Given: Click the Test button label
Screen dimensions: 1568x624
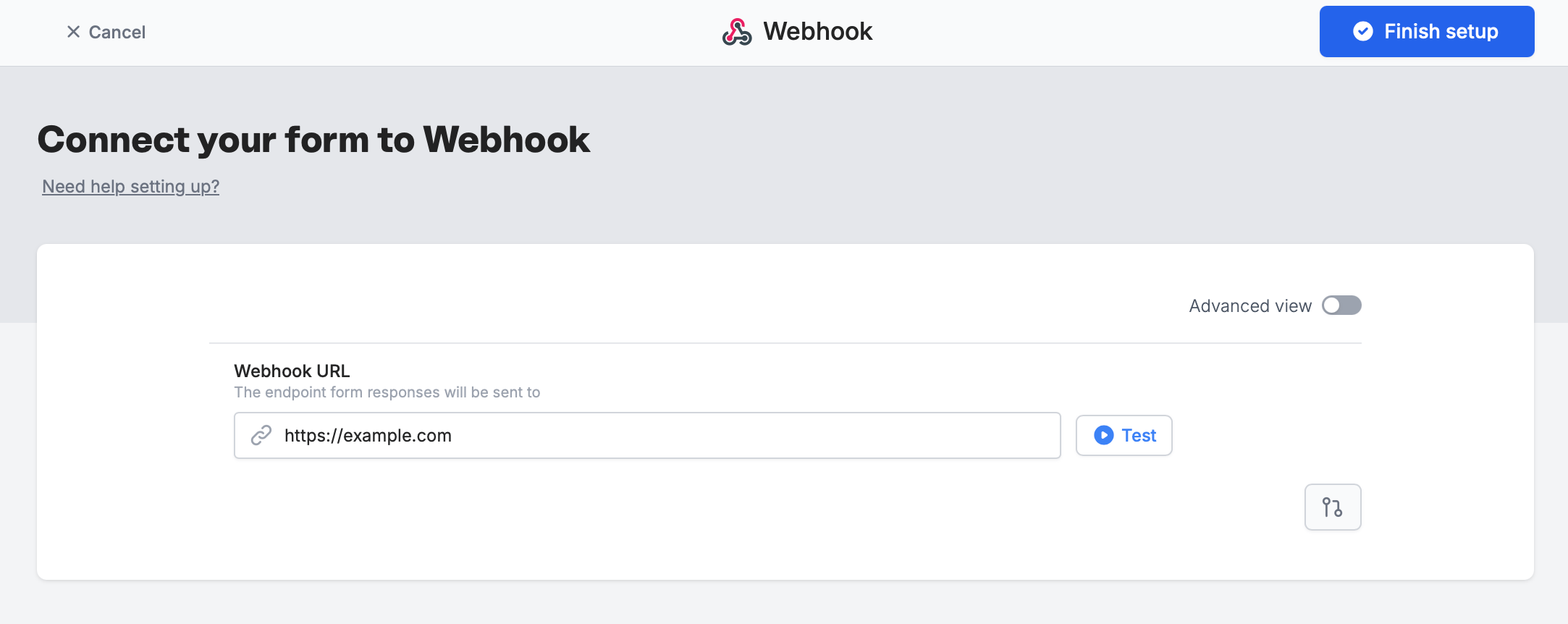Looking at the screenshot, I should [x=1139, y=435].
